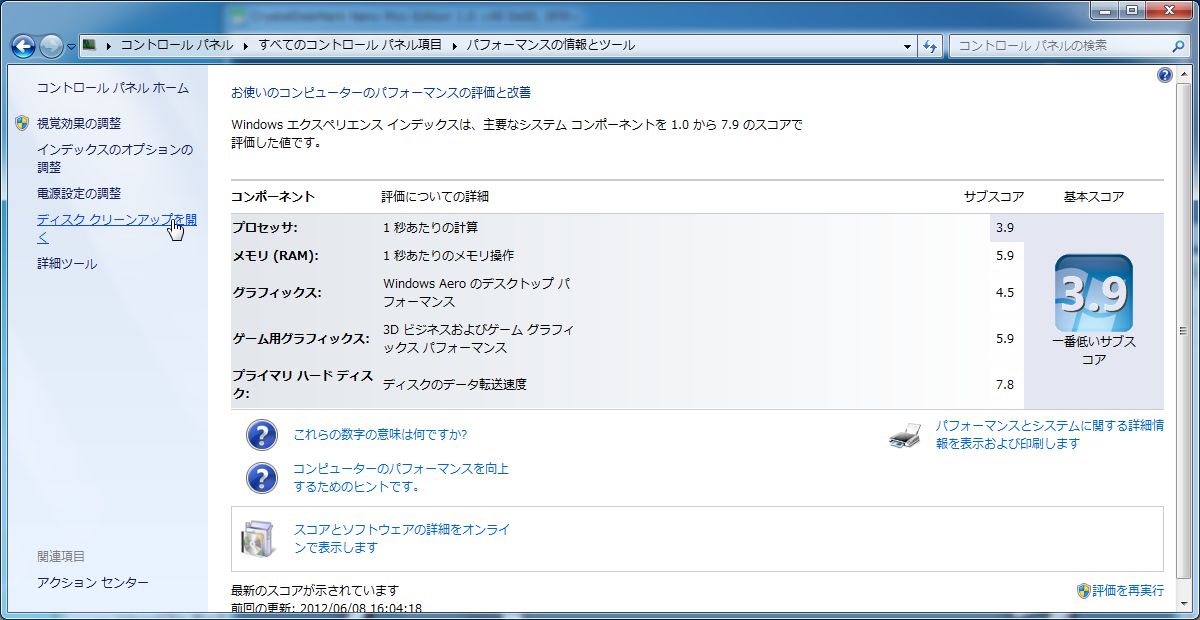Click processor subscore 3.9 cell

pyautogui.click(x=1005, y=228)
